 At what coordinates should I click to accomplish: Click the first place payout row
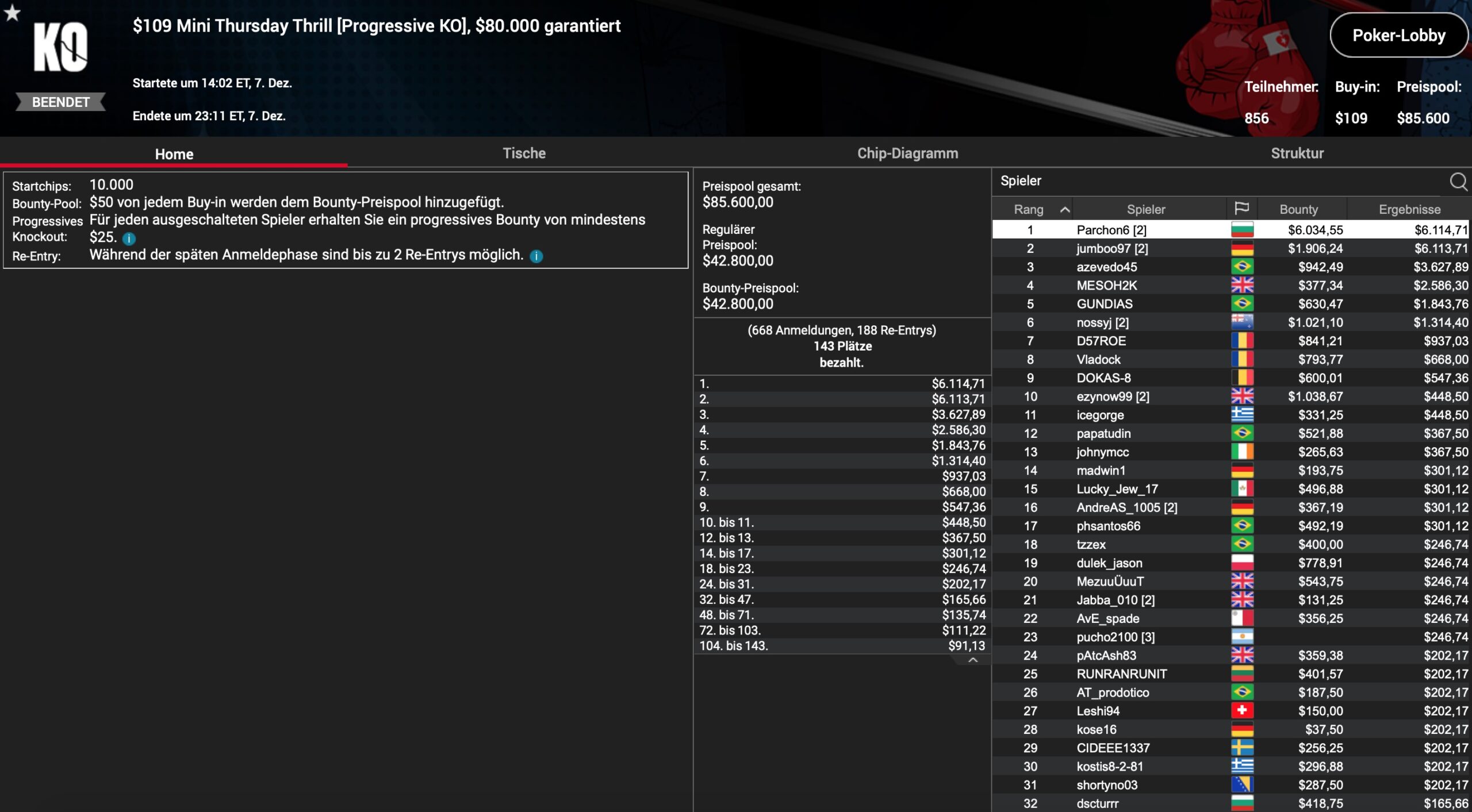(842, 384)
